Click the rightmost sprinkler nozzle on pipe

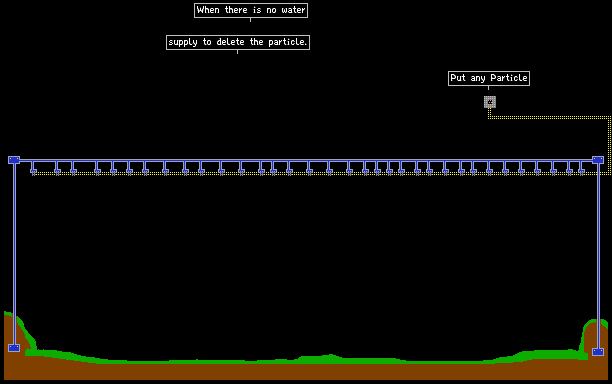click(582, 171)
